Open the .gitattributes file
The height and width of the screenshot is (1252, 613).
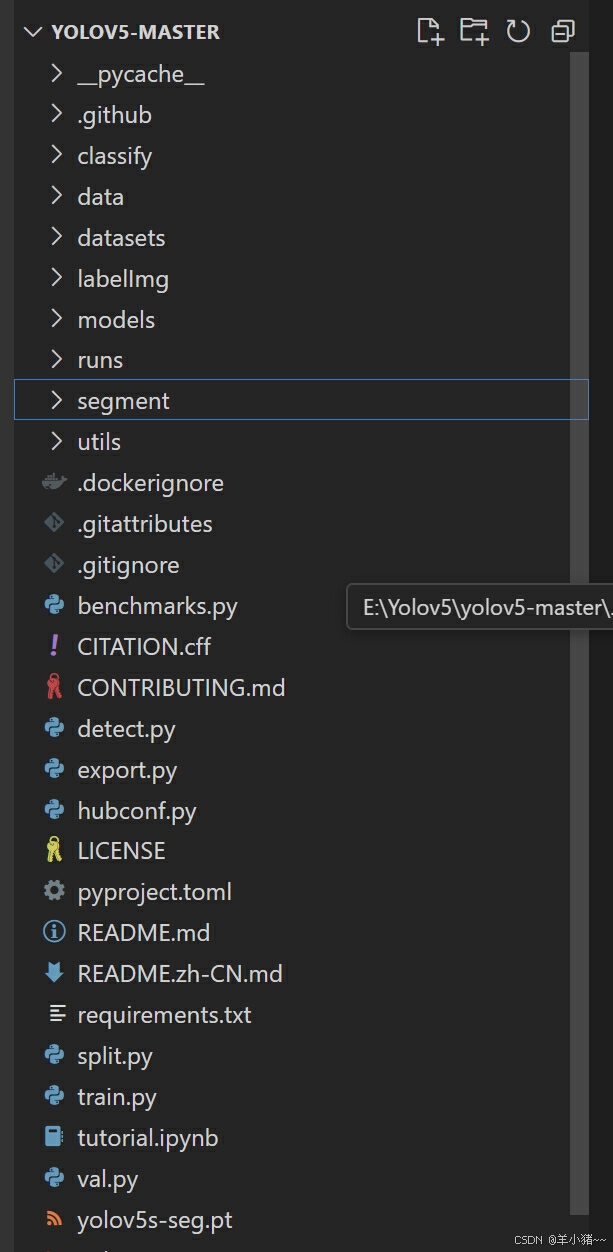click(145, 524)
